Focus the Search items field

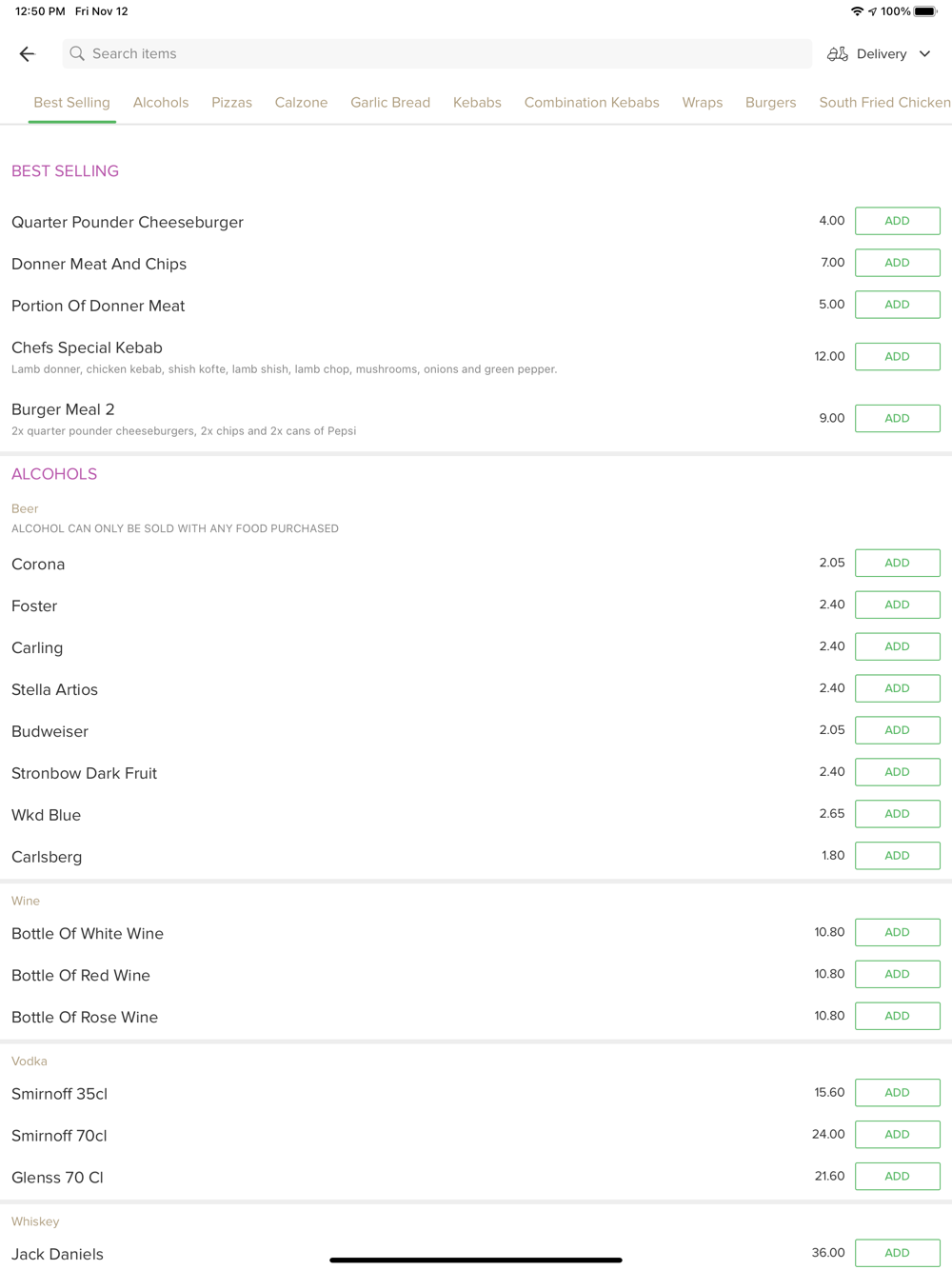(438, 54)
